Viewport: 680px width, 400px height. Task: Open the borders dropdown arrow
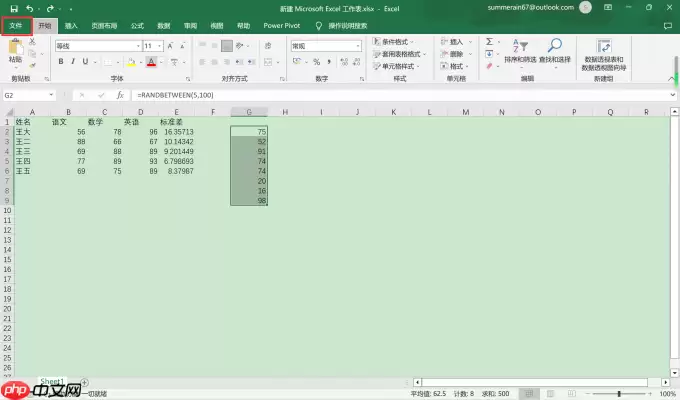coord(118,62)
